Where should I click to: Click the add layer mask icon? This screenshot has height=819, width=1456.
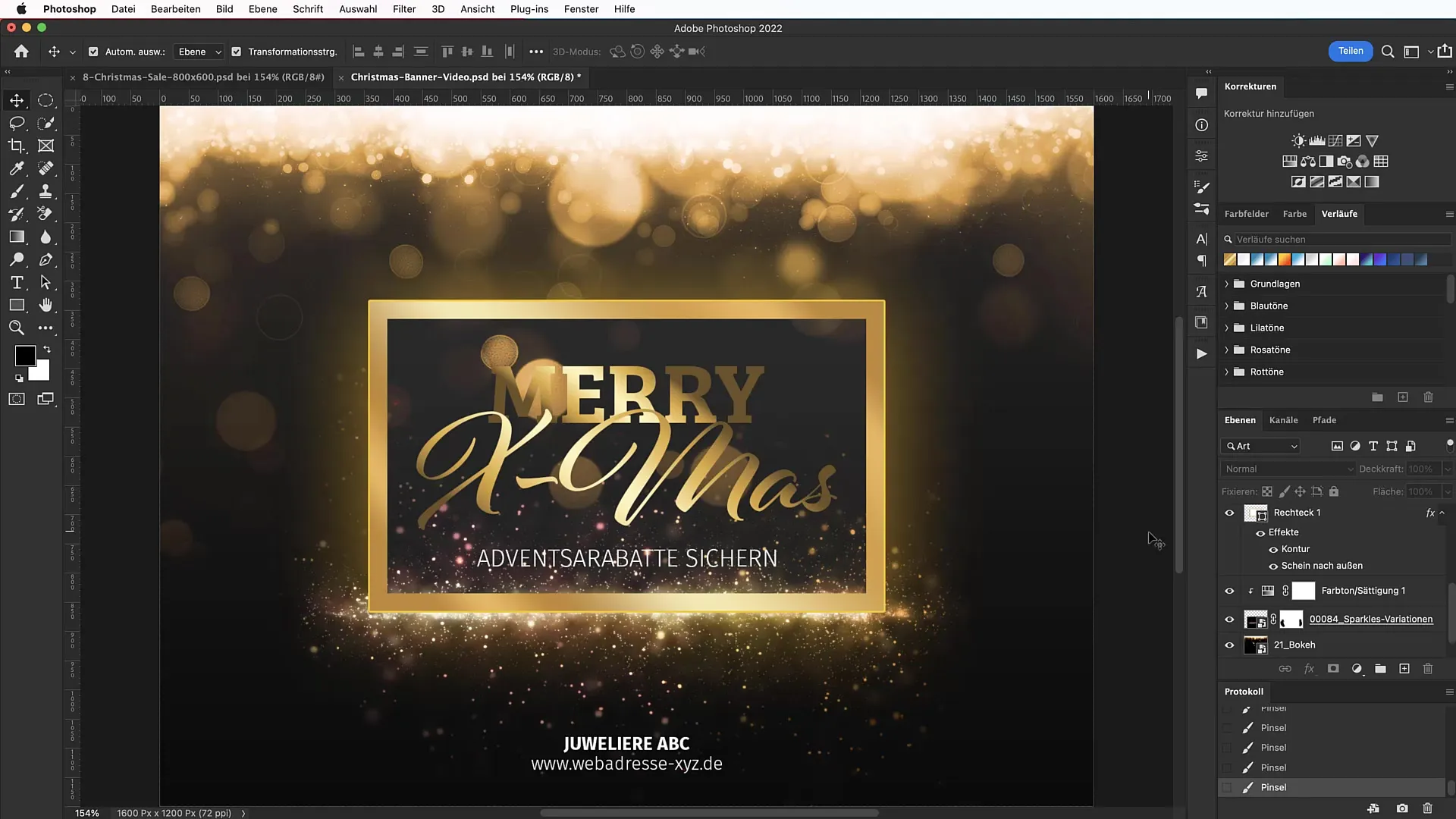pos(1333,669)
